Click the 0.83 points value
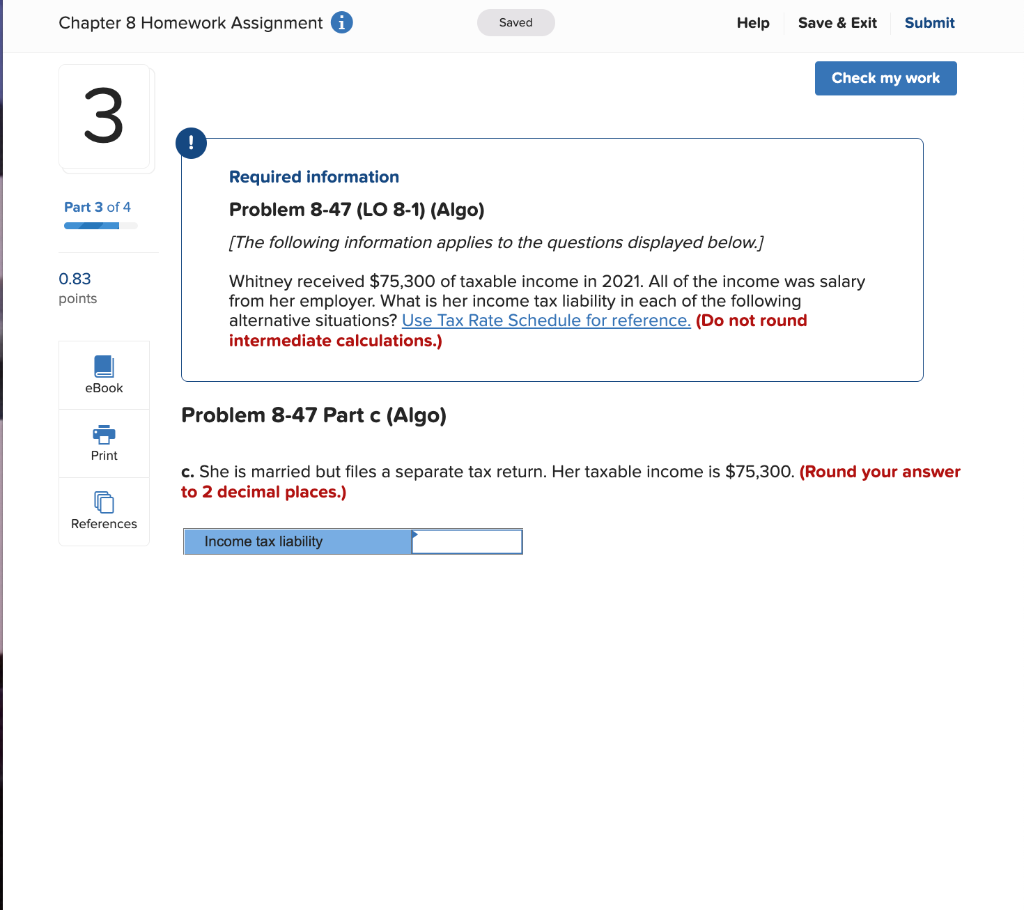The width and height of the screenshot is (1024, 910). pyautogui.click(x=75, y=279)
